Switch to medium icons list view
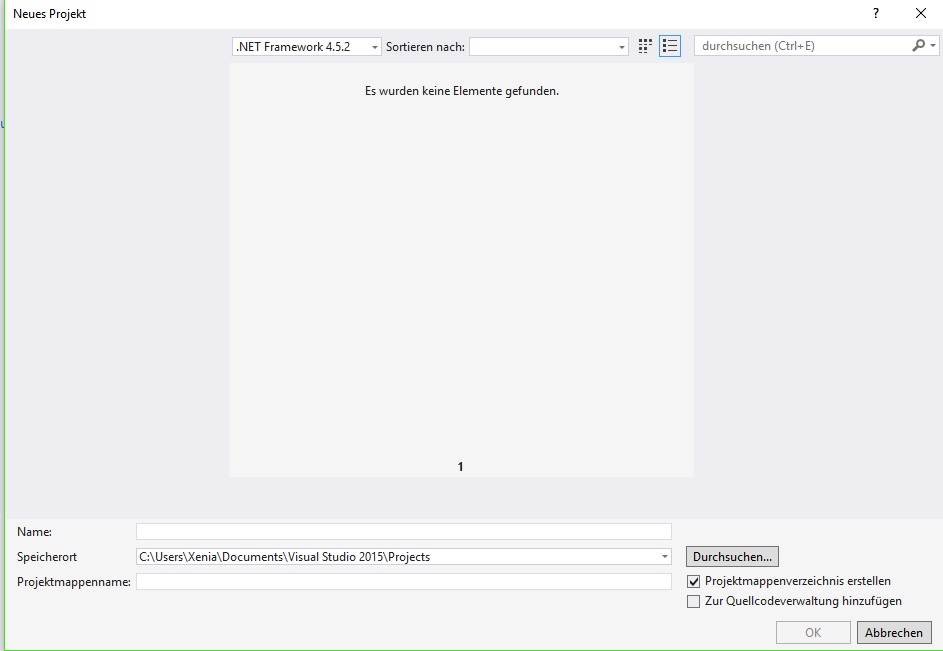 point(670,46)
